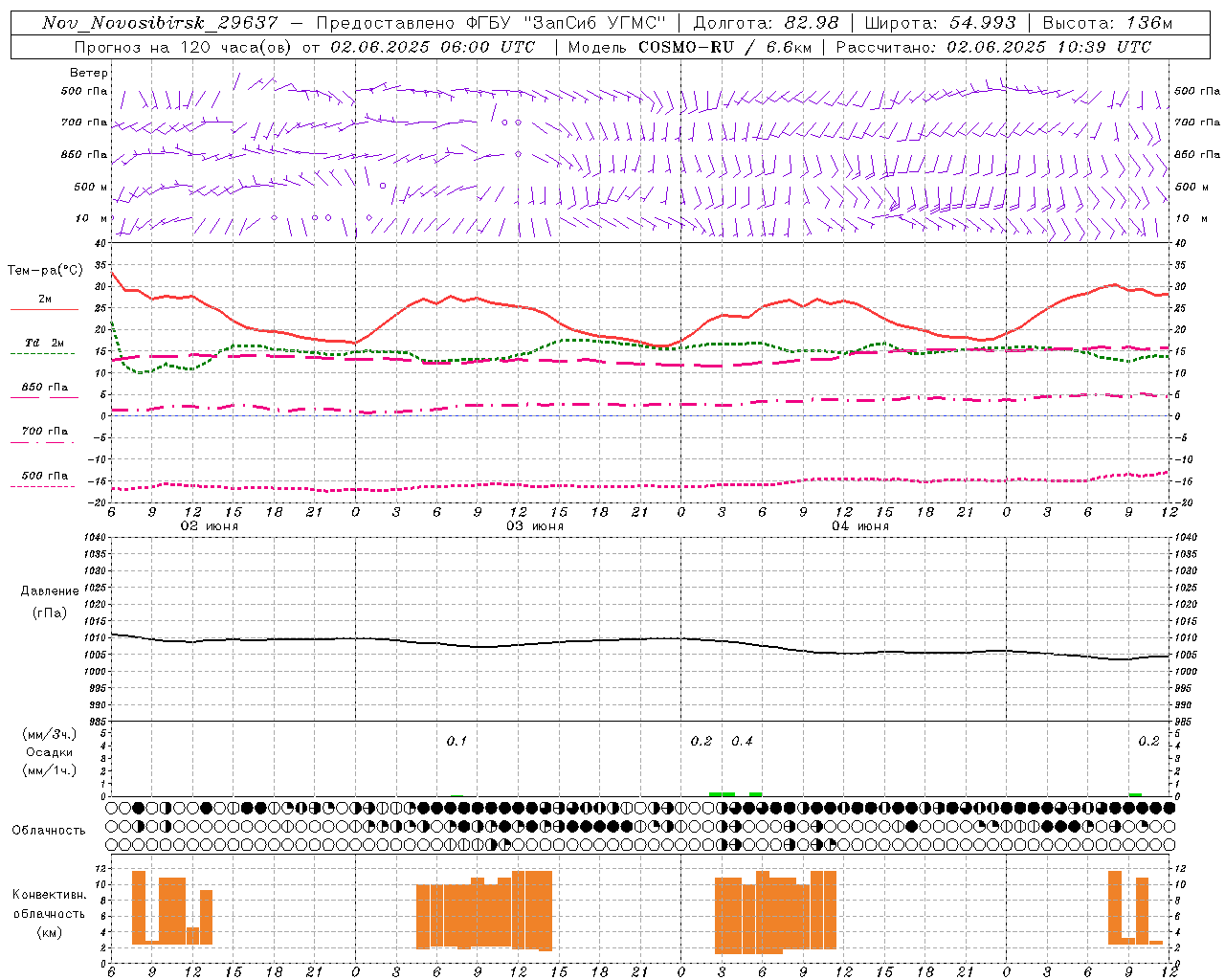
Task: Click the '0.1' precipitation value
Action: click(x=457, y=742)
